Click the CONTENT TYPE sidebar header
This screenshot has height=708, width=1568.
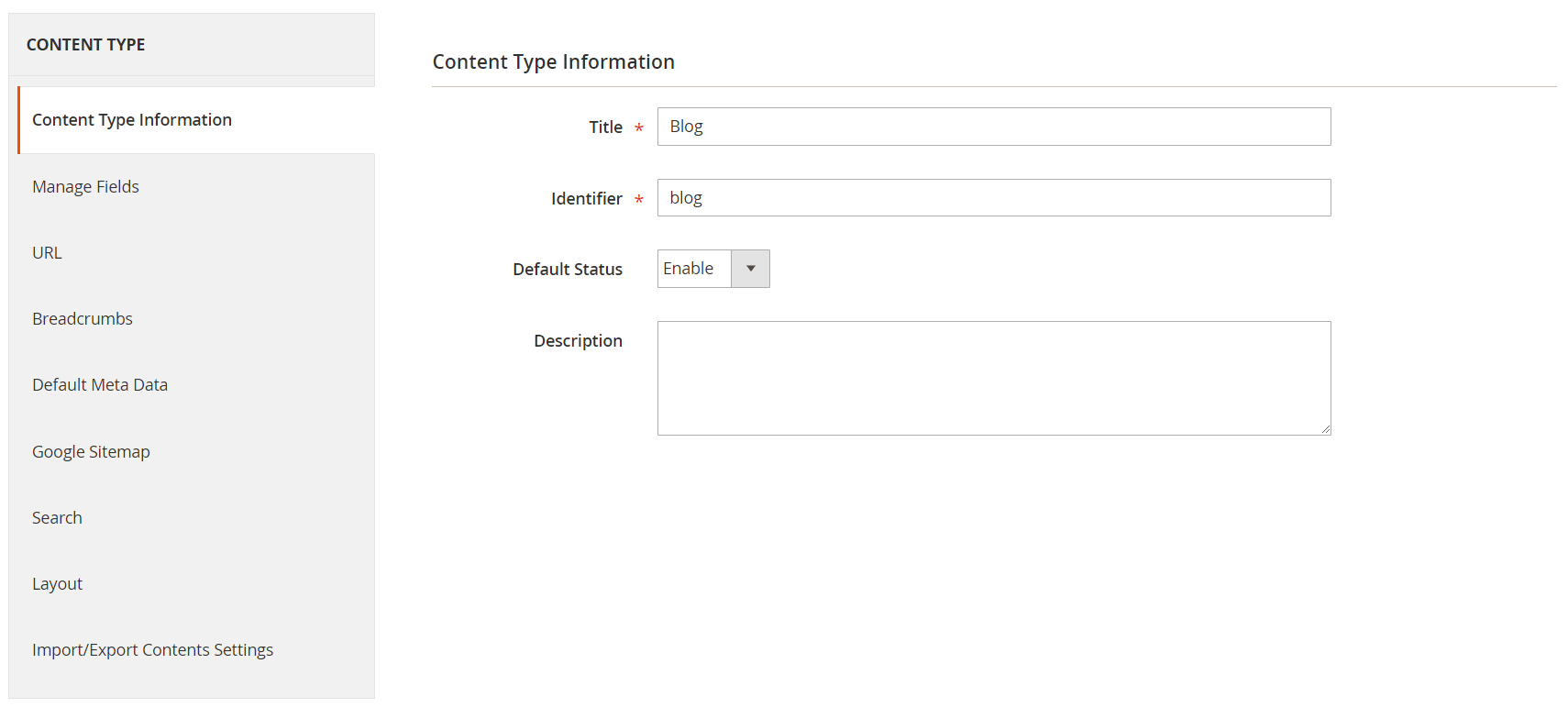(x=85, y=45)
